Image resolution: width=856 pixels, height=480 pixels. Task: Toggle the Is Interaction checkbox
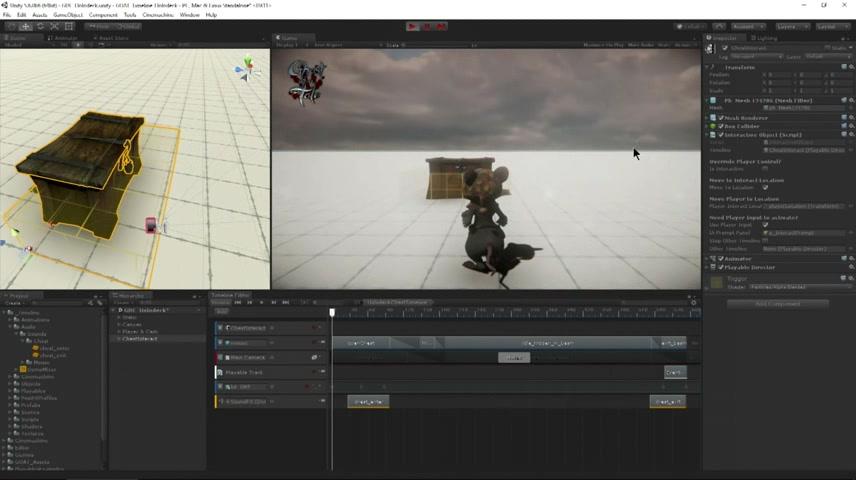pos(765,169)
